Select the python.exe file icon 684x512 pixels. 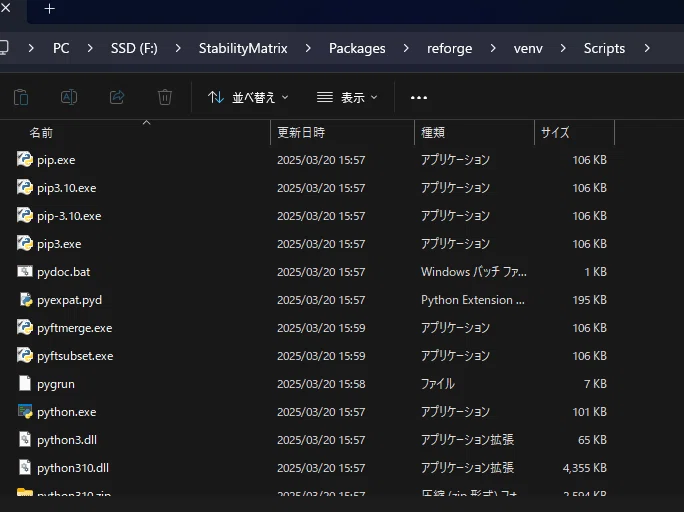click(x=25, y=411)
